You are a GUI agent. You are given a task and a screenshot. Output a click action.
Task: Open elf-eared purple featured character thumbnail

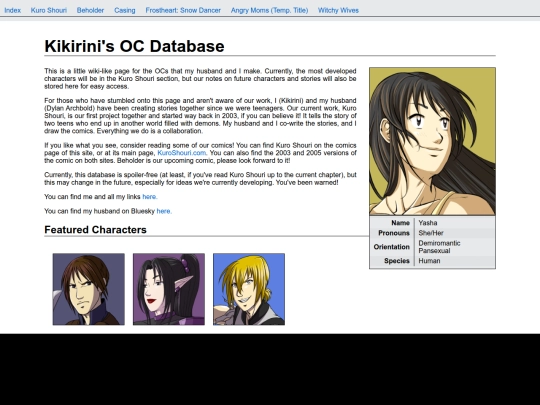point(169,289)
